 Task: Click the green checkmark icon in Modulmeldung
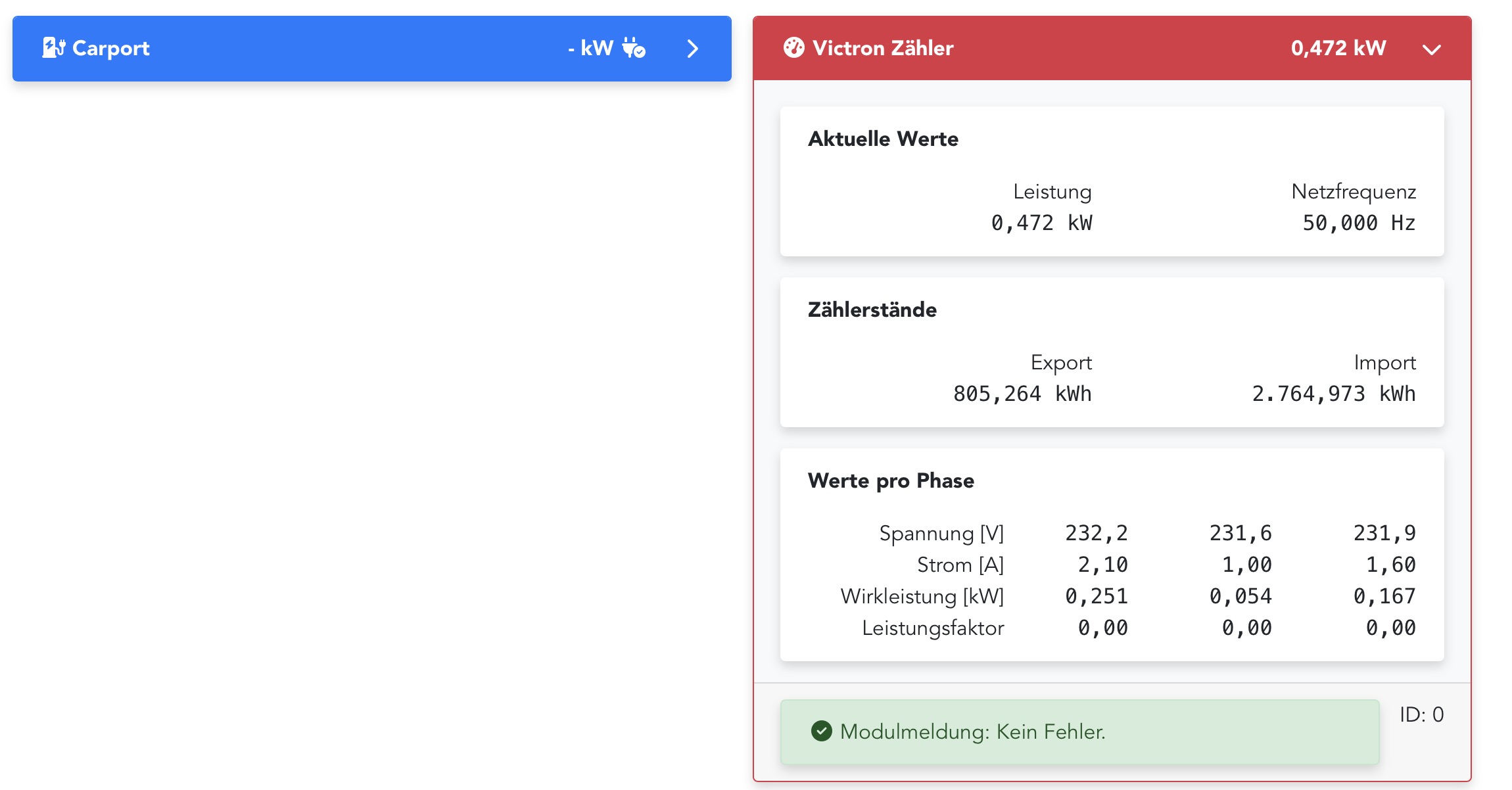click(821, 731)
